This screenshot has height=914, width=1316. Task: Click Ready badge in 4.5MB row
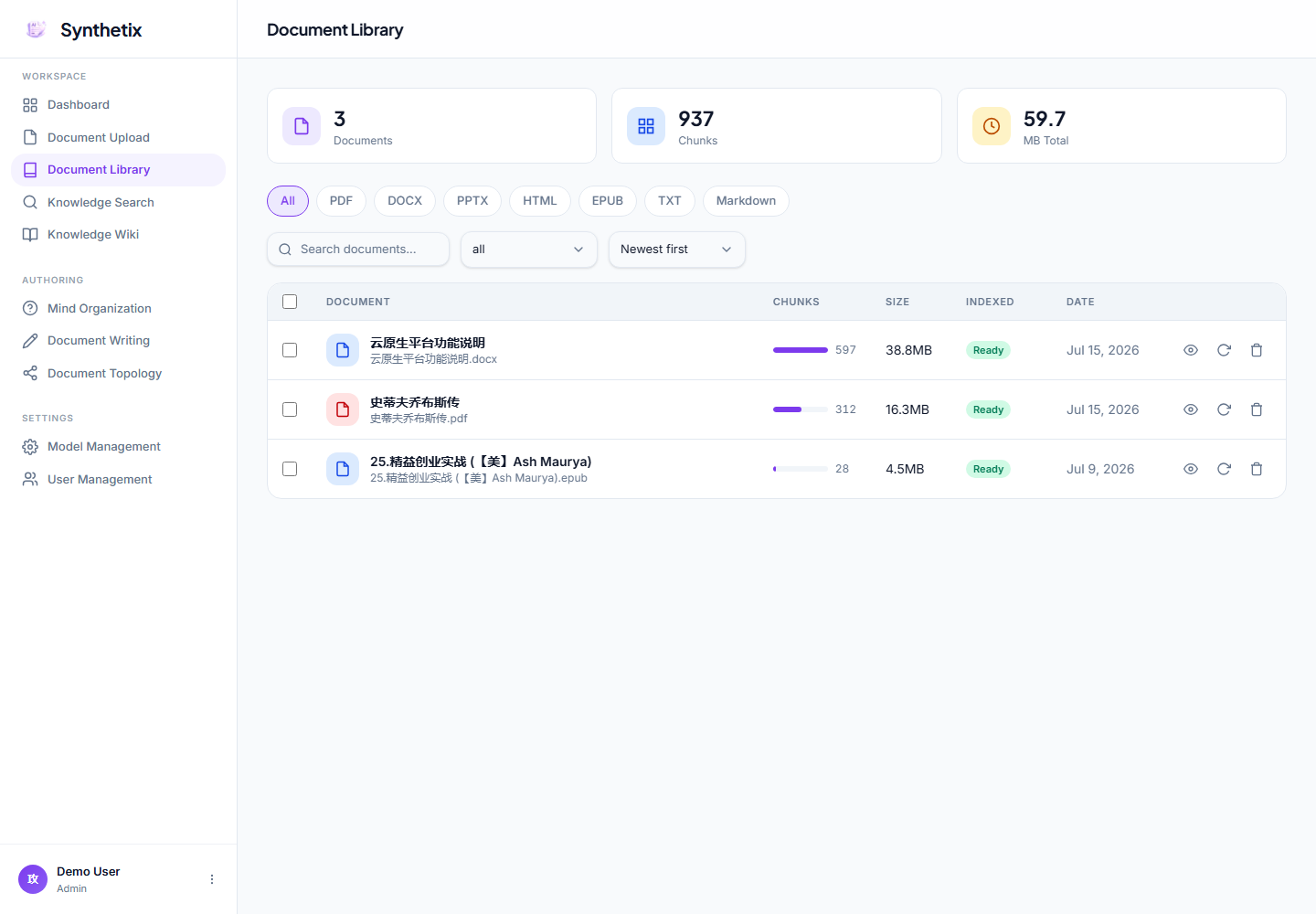pyautogui.click(x=988, y=469)
